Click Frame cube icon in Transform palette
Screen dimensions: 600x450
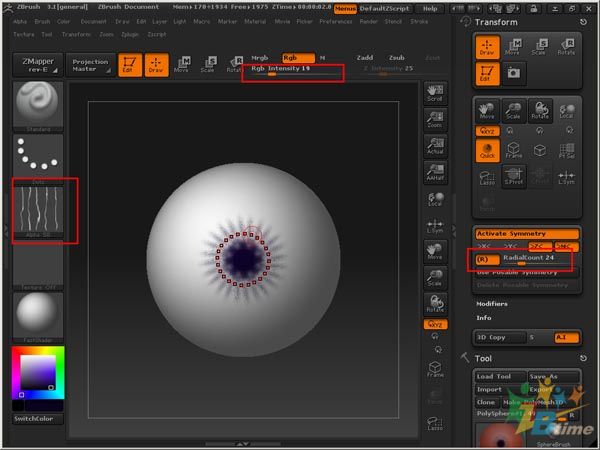pos(513,151)
